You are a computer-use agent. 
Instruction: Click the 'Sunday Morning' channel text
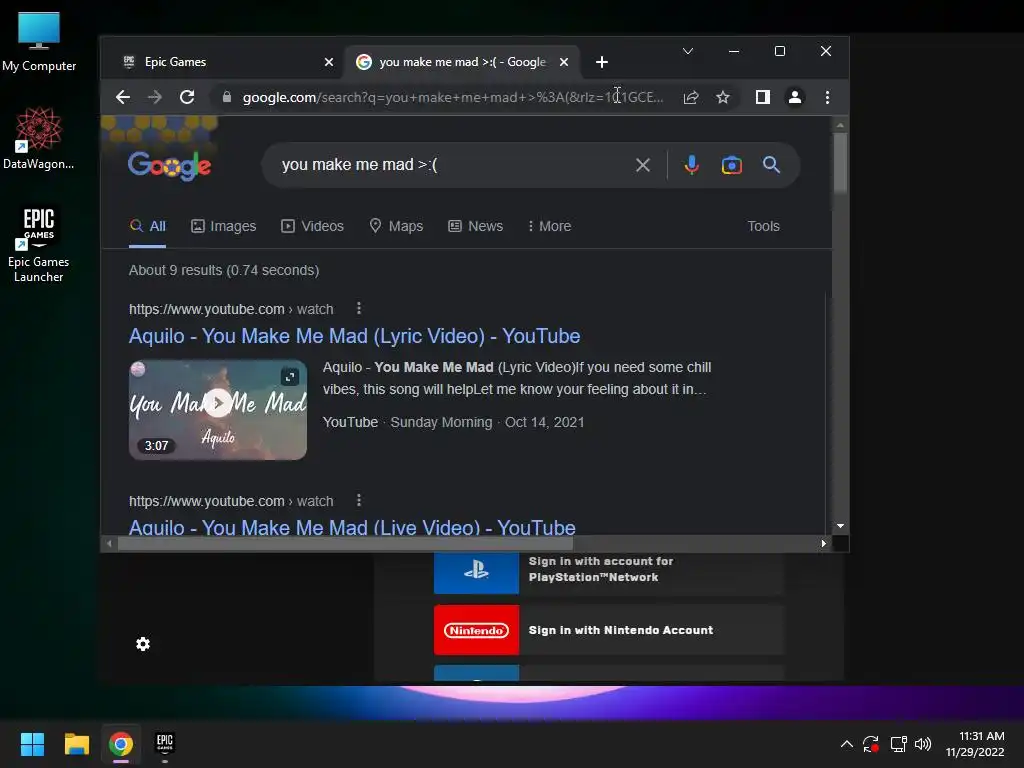click(x=441, y=422)
